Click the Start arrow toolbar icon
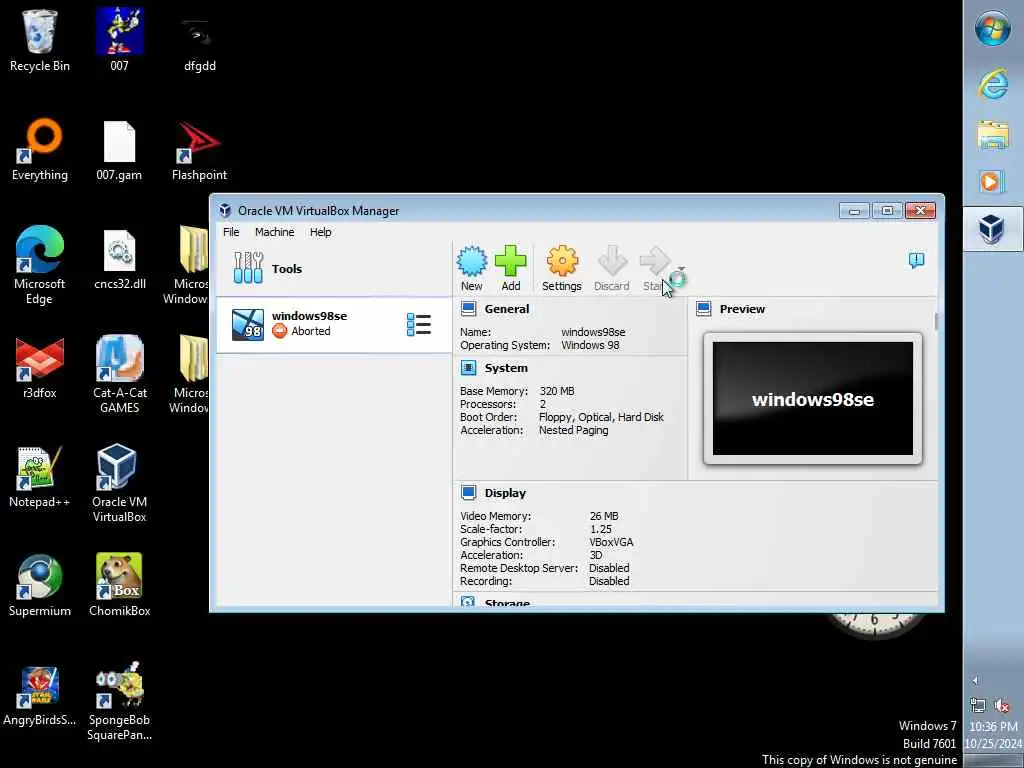The width and height of the screenshot is (1024, 768). [654, 262]
